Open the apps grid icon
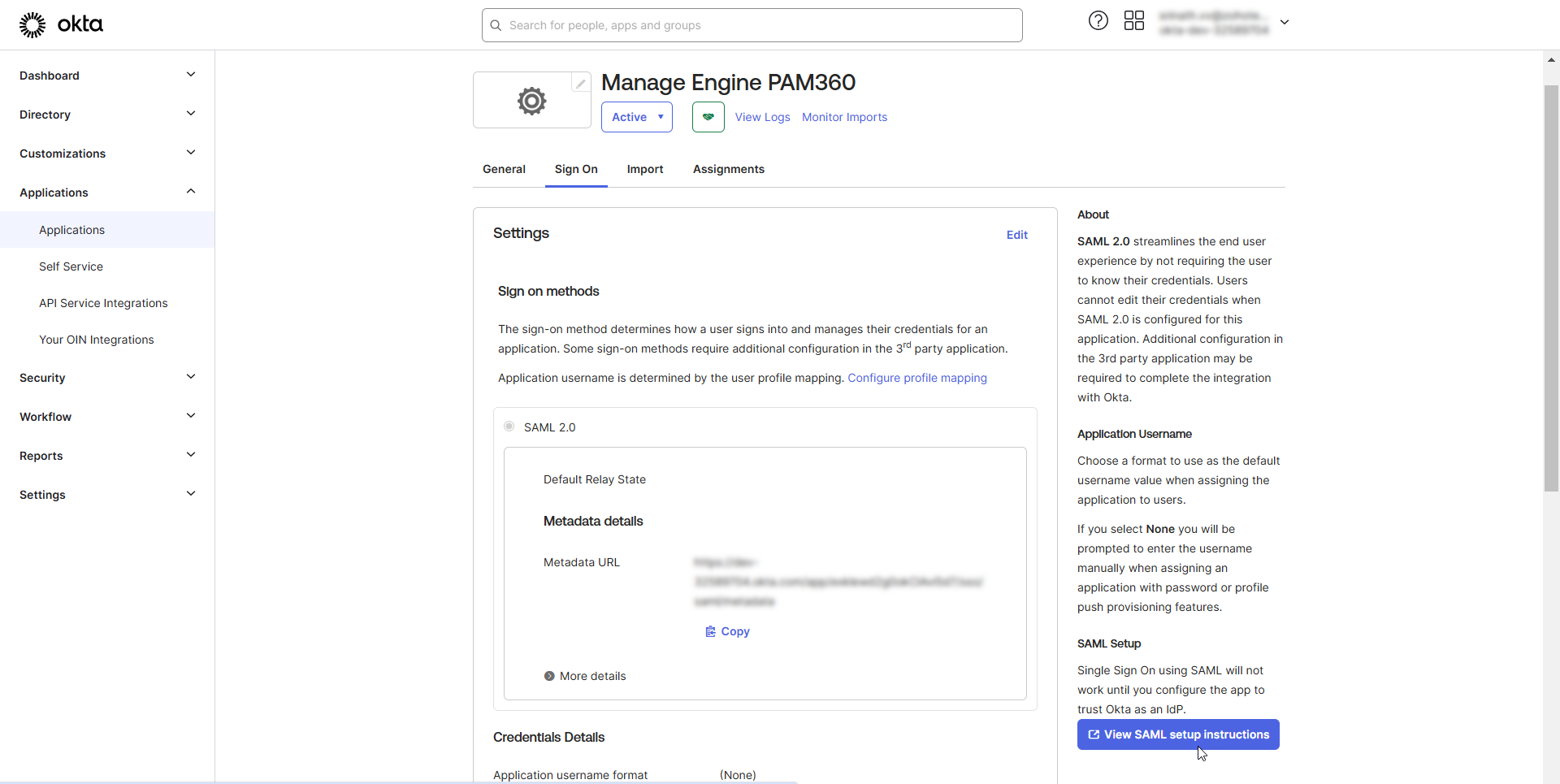Viewport: 1560px width, 784px height. [x=1133, y=21]
